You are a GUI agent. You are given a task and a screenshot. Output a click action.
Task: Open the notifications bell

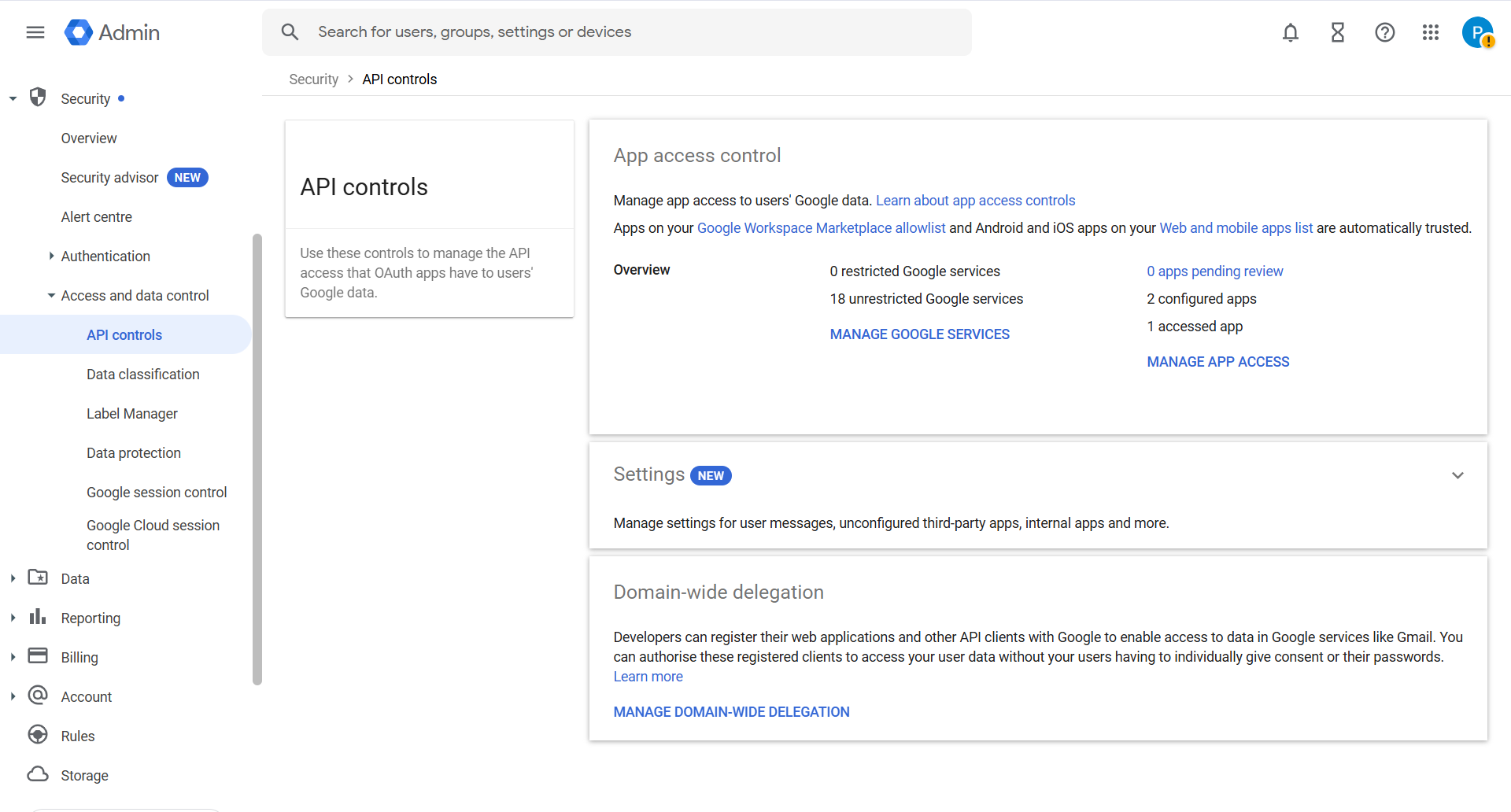tap(1290, 32)
